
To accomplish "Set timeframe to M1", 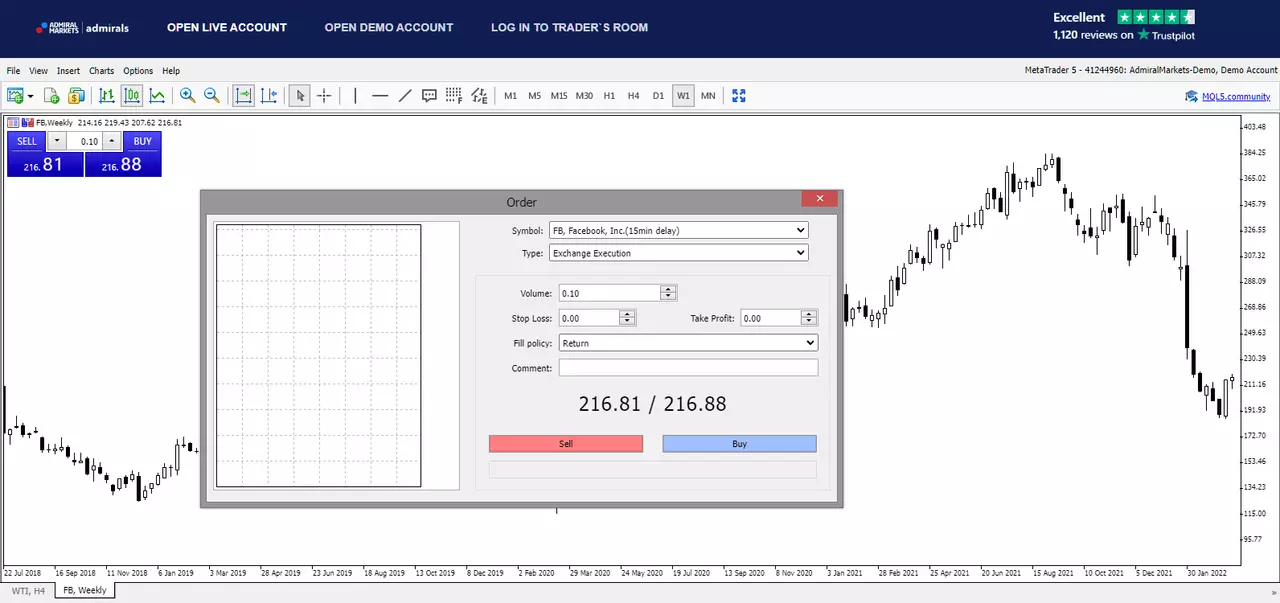I will pyautogui.click(x=510, y=96).
